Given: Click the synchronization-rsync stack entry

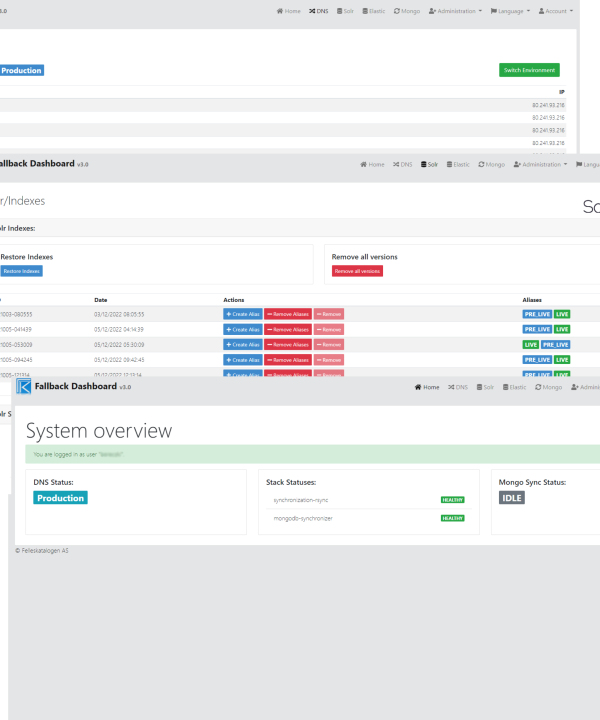Looking at the screenshot, I should click(301, 500).
